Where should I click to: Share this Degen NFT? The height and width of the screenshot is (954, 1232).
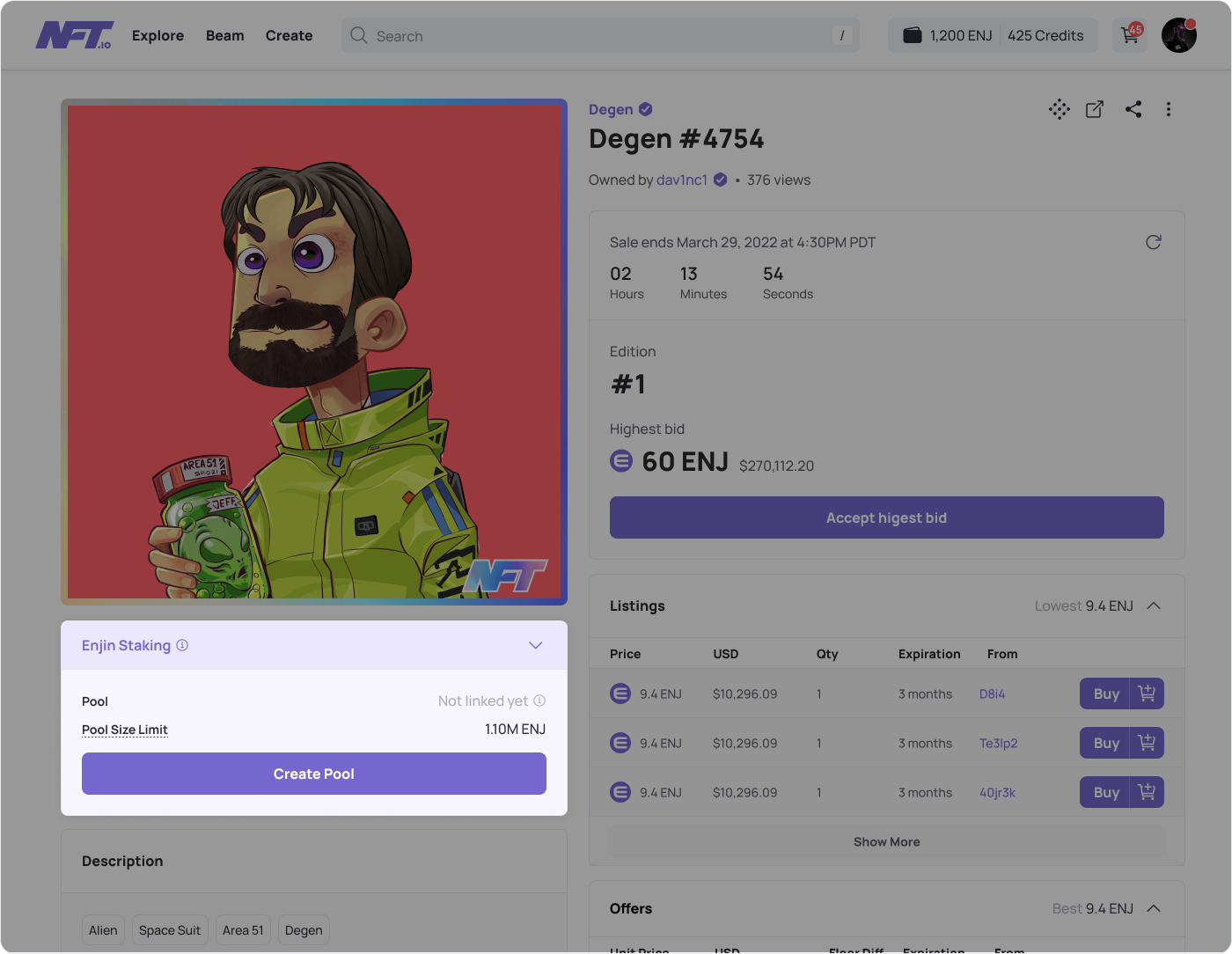tap(1133, 109)
